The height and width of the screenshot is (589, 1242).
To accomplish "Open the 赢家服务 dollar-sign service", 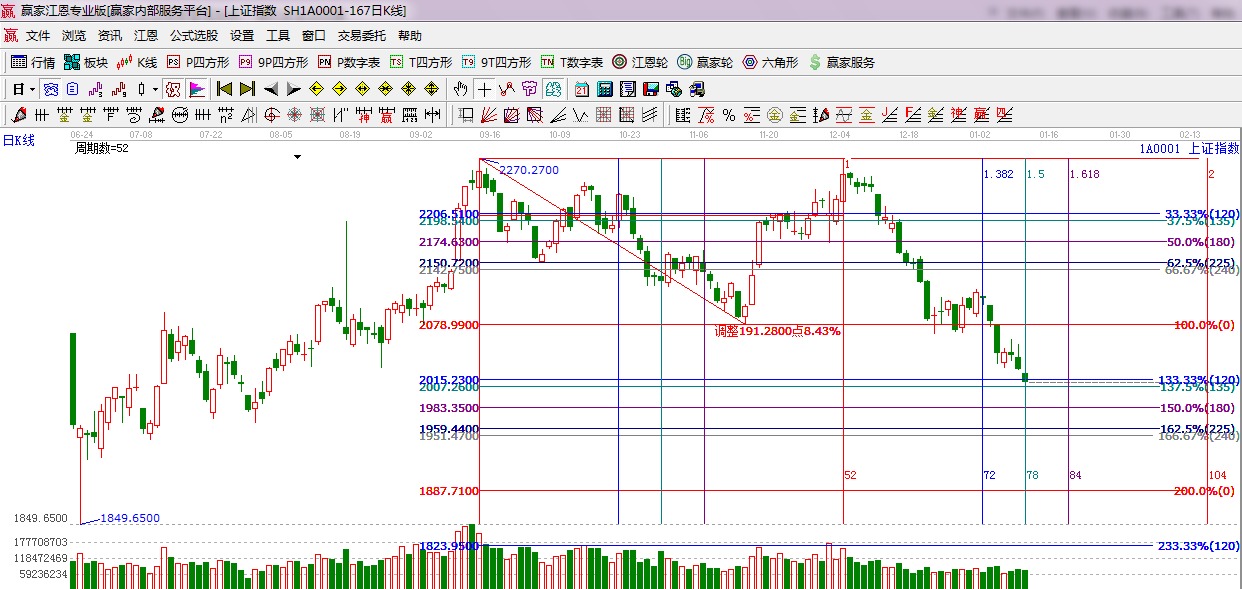I will [x=841, y=62].
